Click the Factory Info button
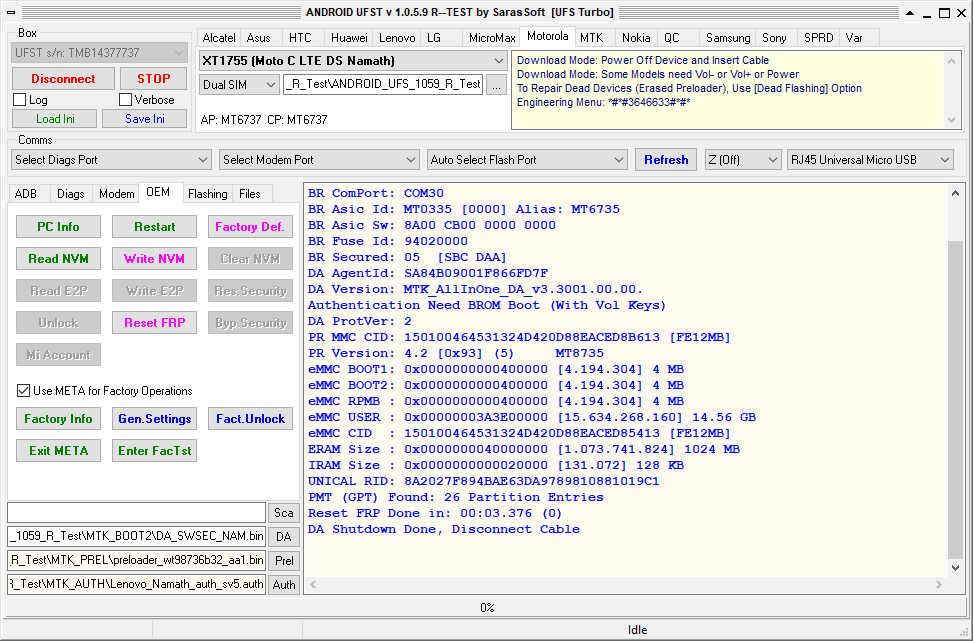Screen dimensions: 973x641 click(58, 419)
